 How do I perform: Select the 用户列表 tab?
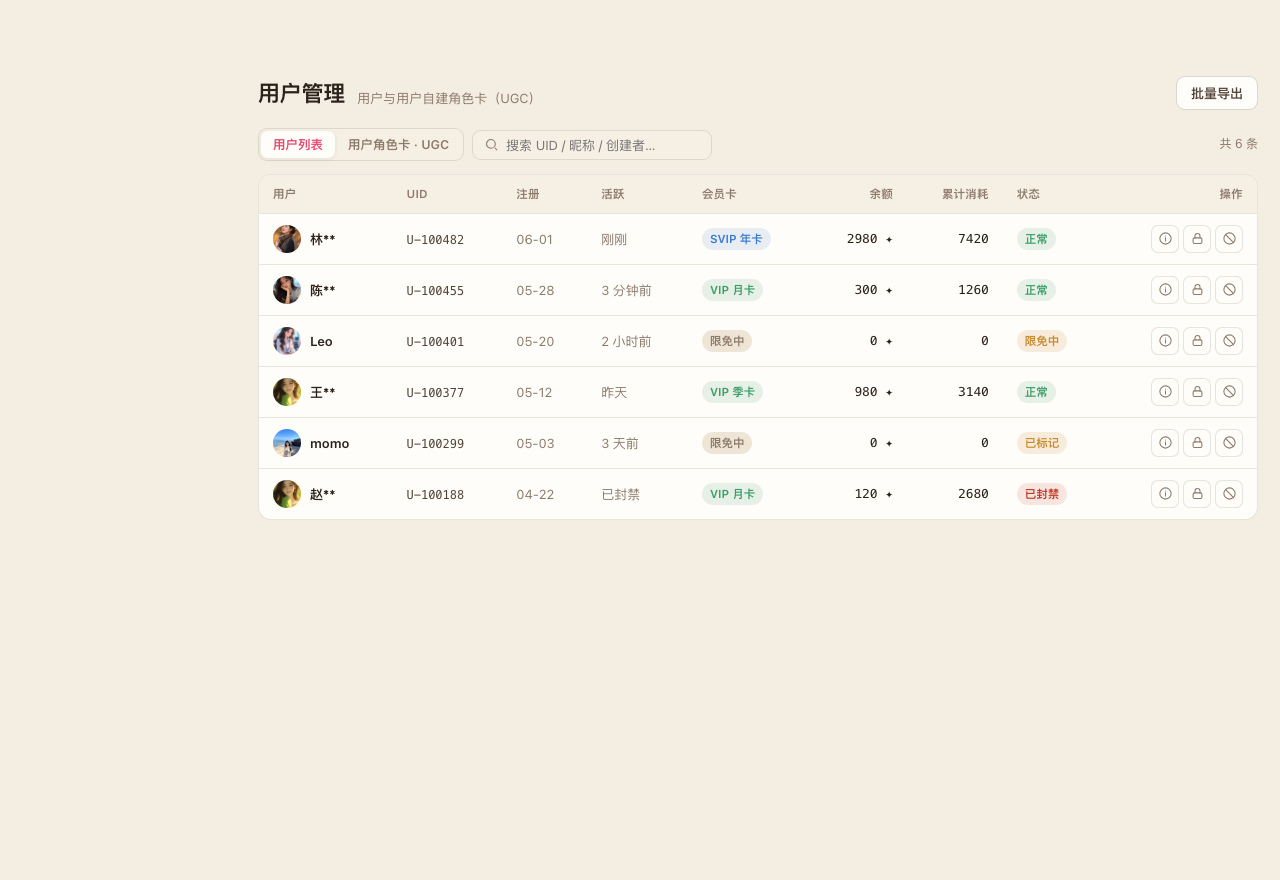[x=298, y=145]
